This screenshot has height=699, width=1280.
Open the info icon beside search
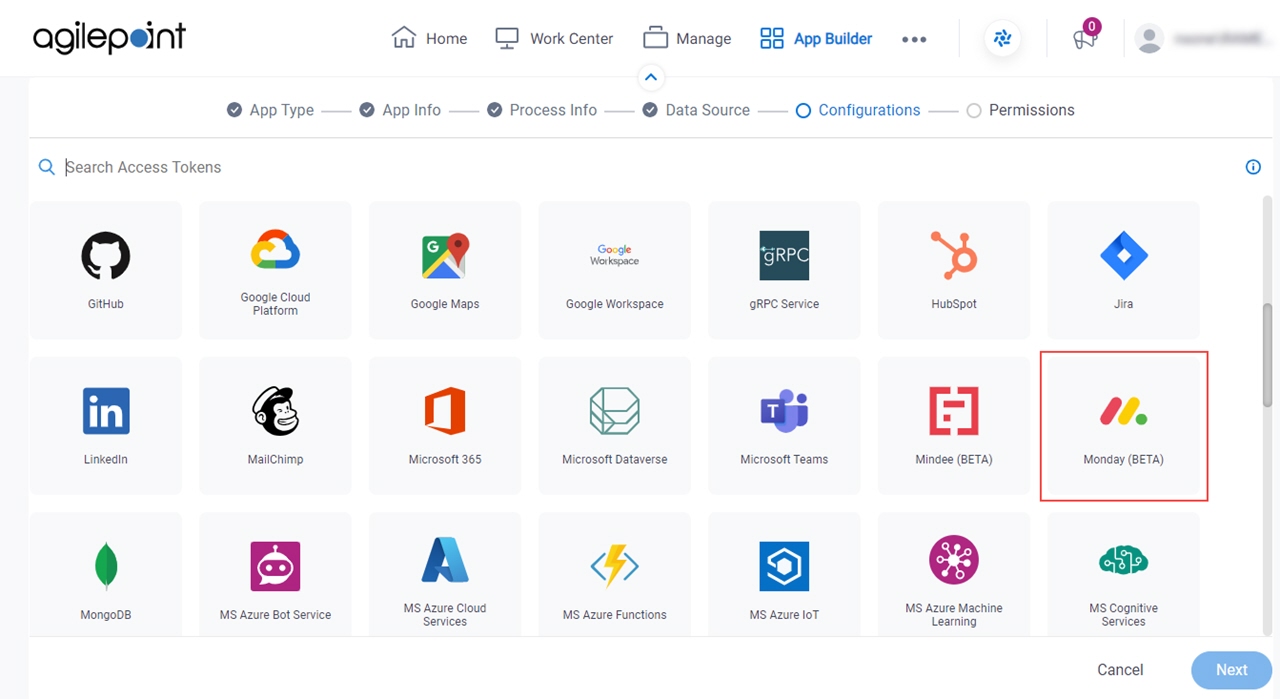pyautogui.click(x=1253, y=167)
